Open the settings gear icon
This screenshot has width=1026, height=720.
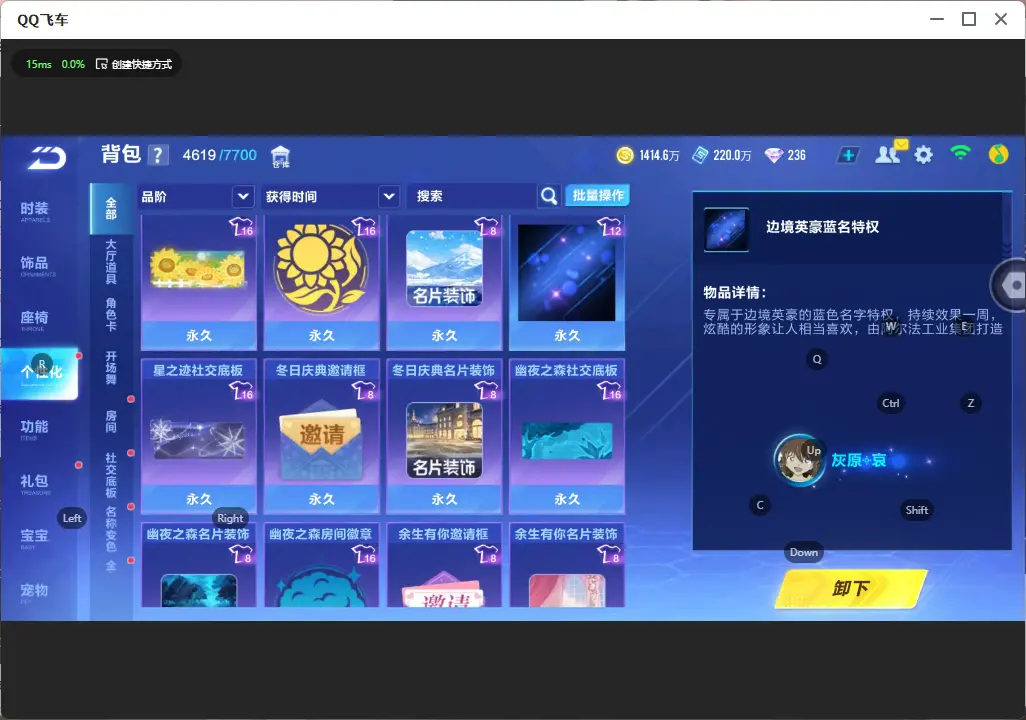click(923, 155)
